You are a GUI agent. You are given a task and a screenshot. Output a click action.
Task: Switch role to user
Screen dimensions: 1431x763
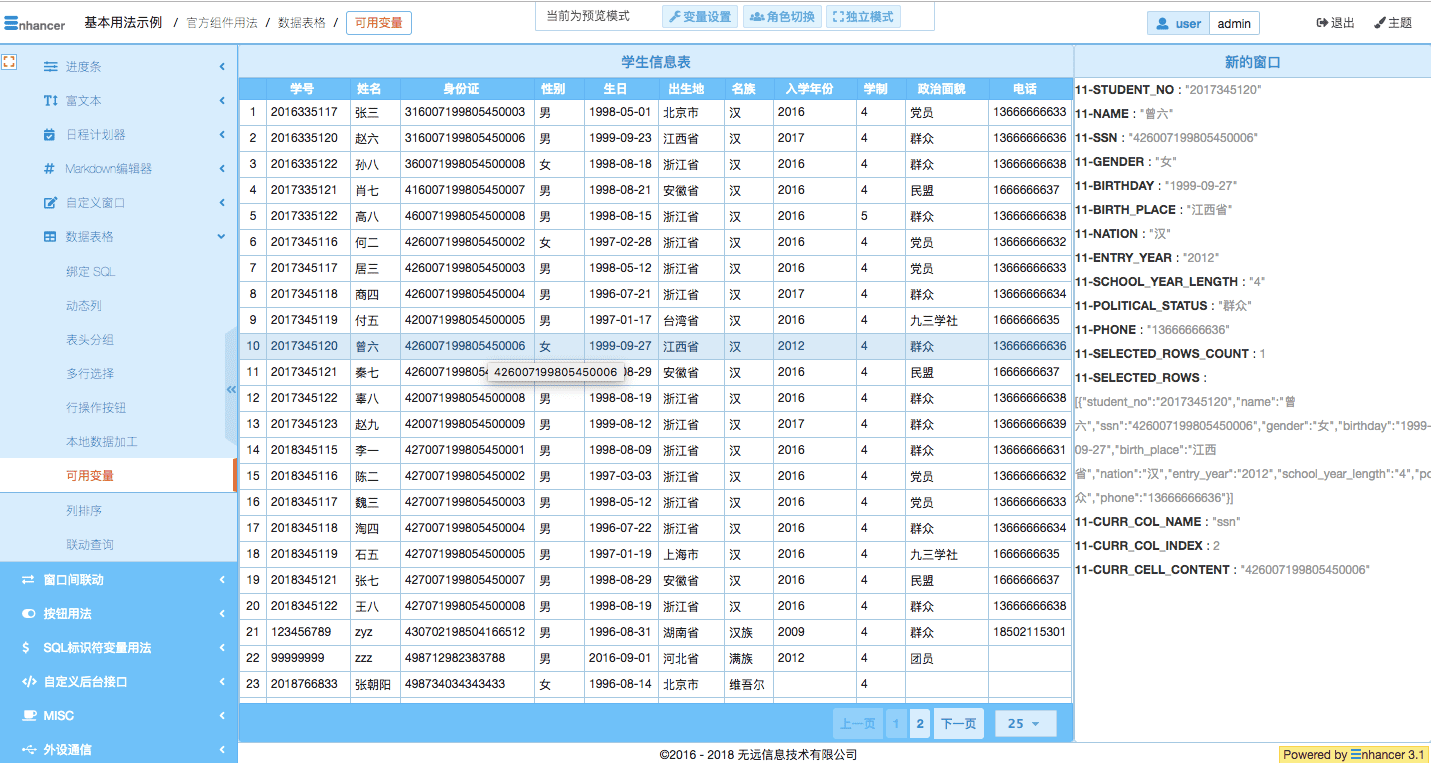(1178, 24)
